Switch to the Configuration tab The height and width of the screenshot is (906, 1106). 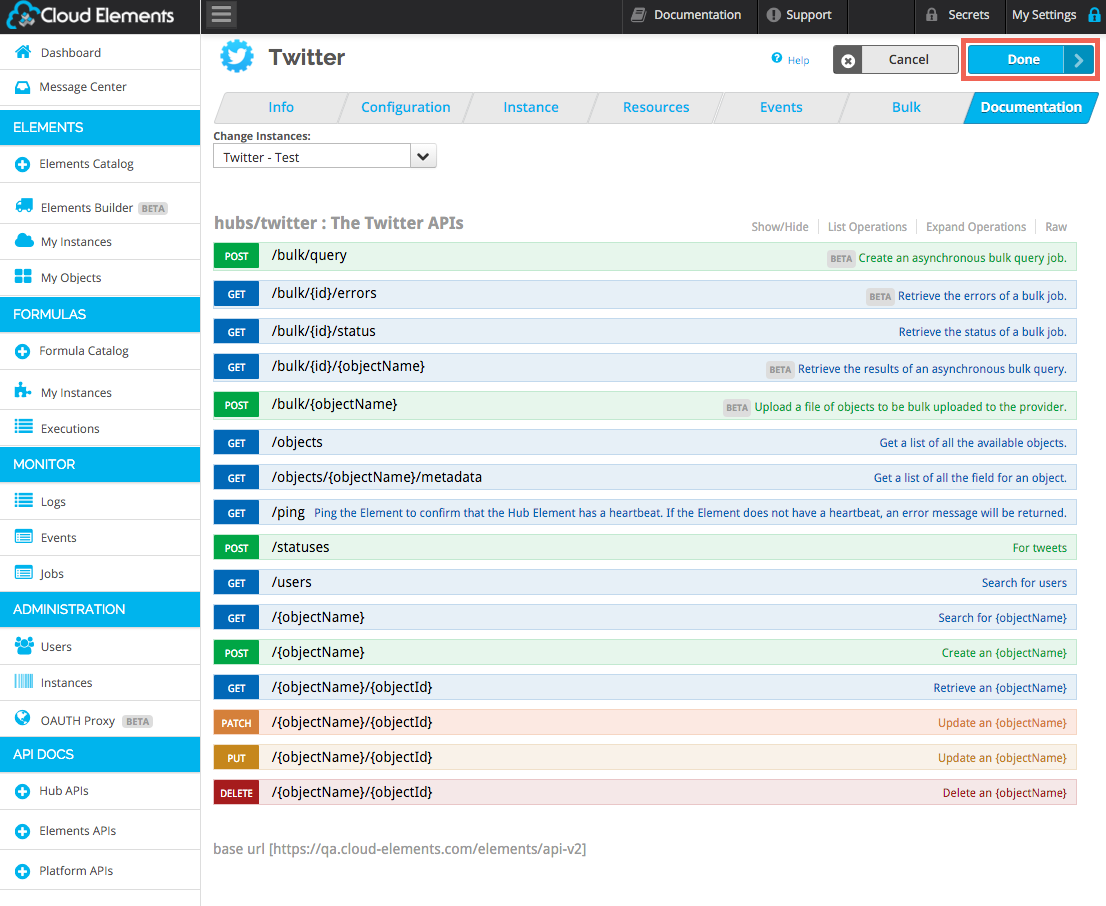tap(406, 107)
